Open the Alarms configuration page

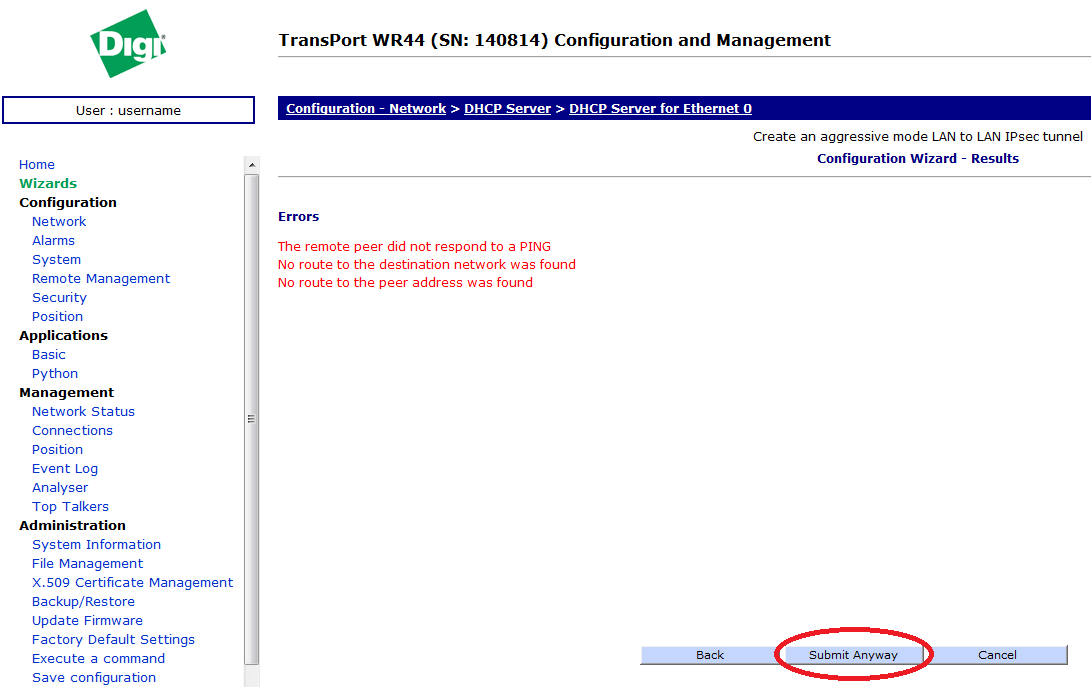[53, 241]
